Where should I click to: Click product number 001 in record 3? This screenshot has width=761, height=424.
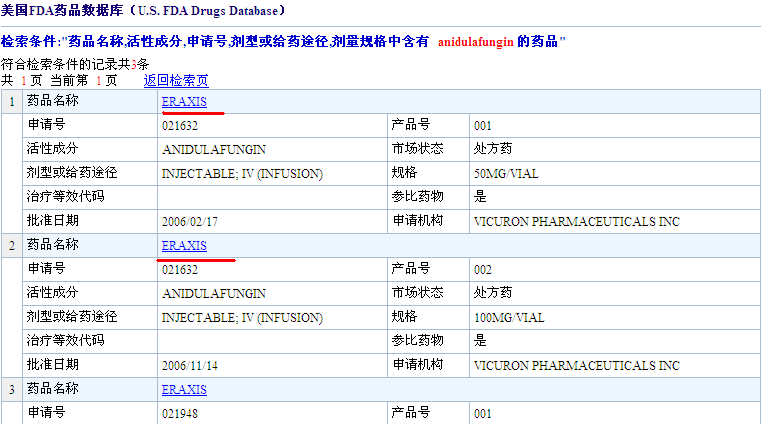483,414
